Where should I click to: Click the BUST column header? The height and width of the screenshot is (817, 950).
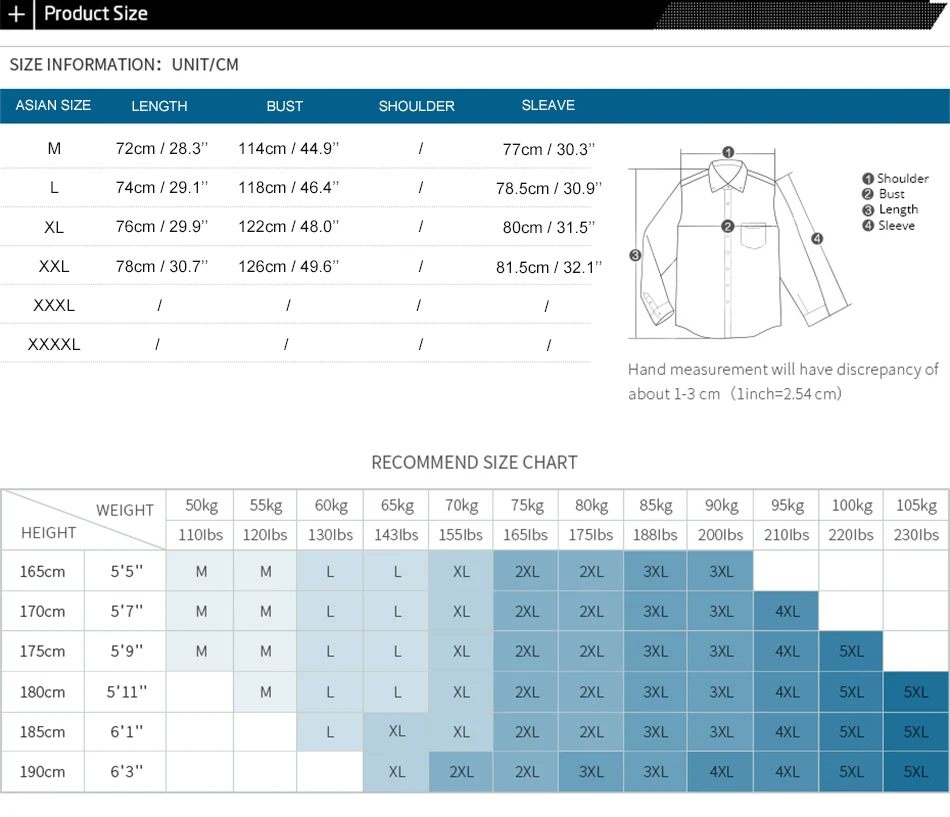click(x=285, y=106)
